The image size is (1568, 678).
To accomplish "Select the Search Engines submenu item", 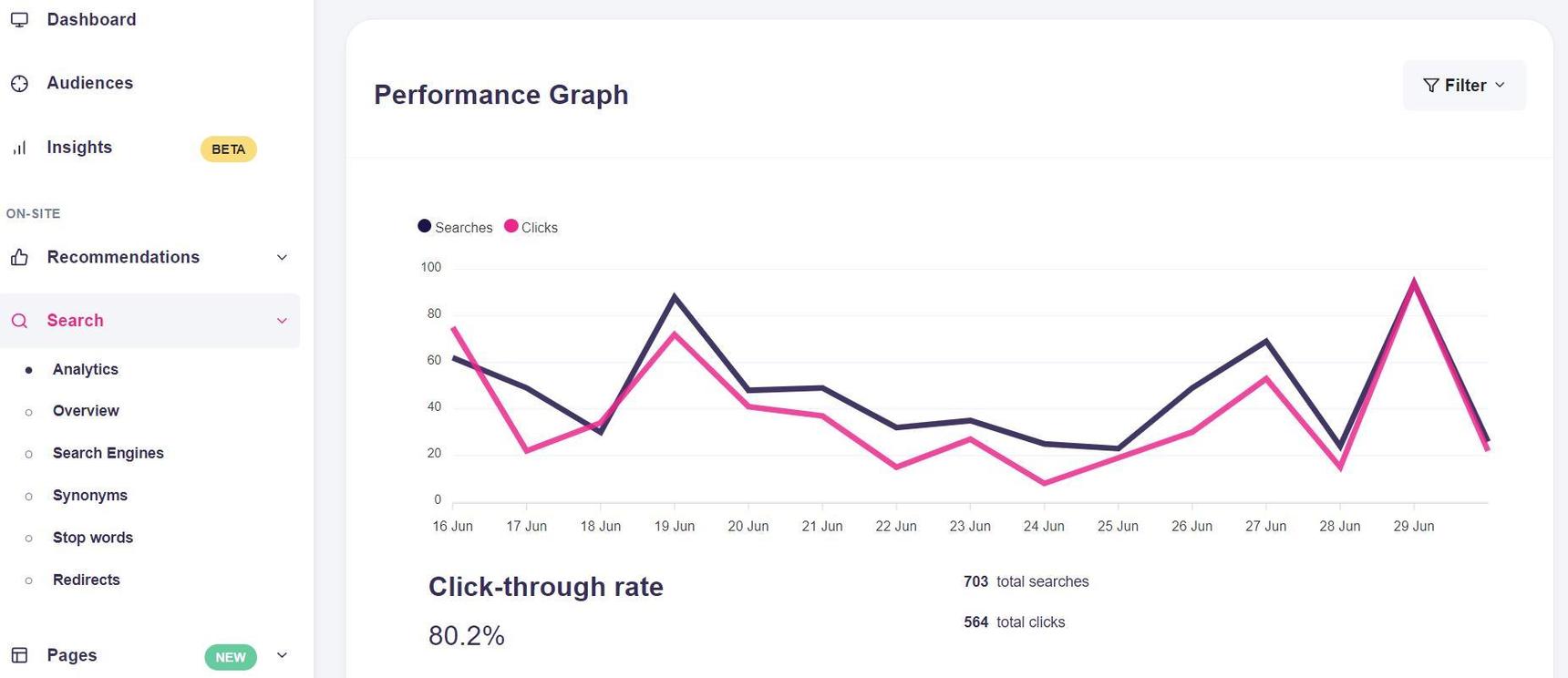I will point(108,453).
